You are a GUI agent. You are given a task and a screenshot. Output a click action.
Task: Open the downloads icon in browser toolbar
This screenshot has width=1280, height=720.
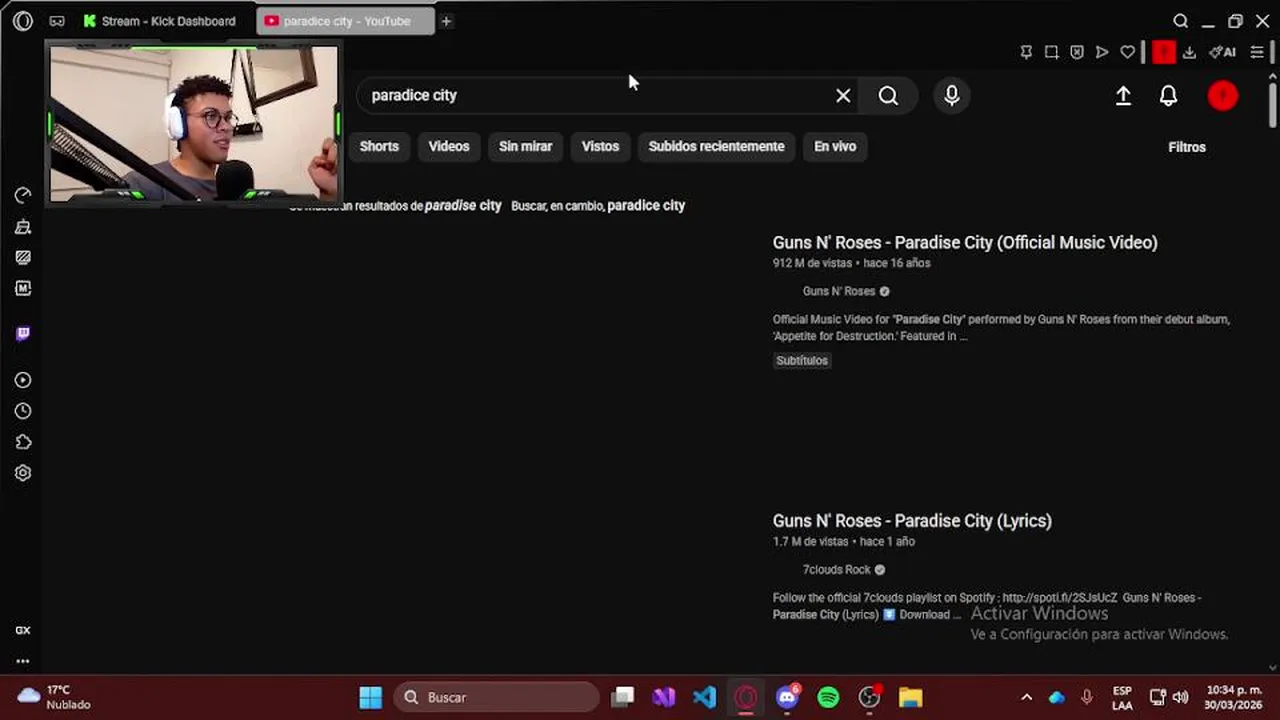(1189, 52)
